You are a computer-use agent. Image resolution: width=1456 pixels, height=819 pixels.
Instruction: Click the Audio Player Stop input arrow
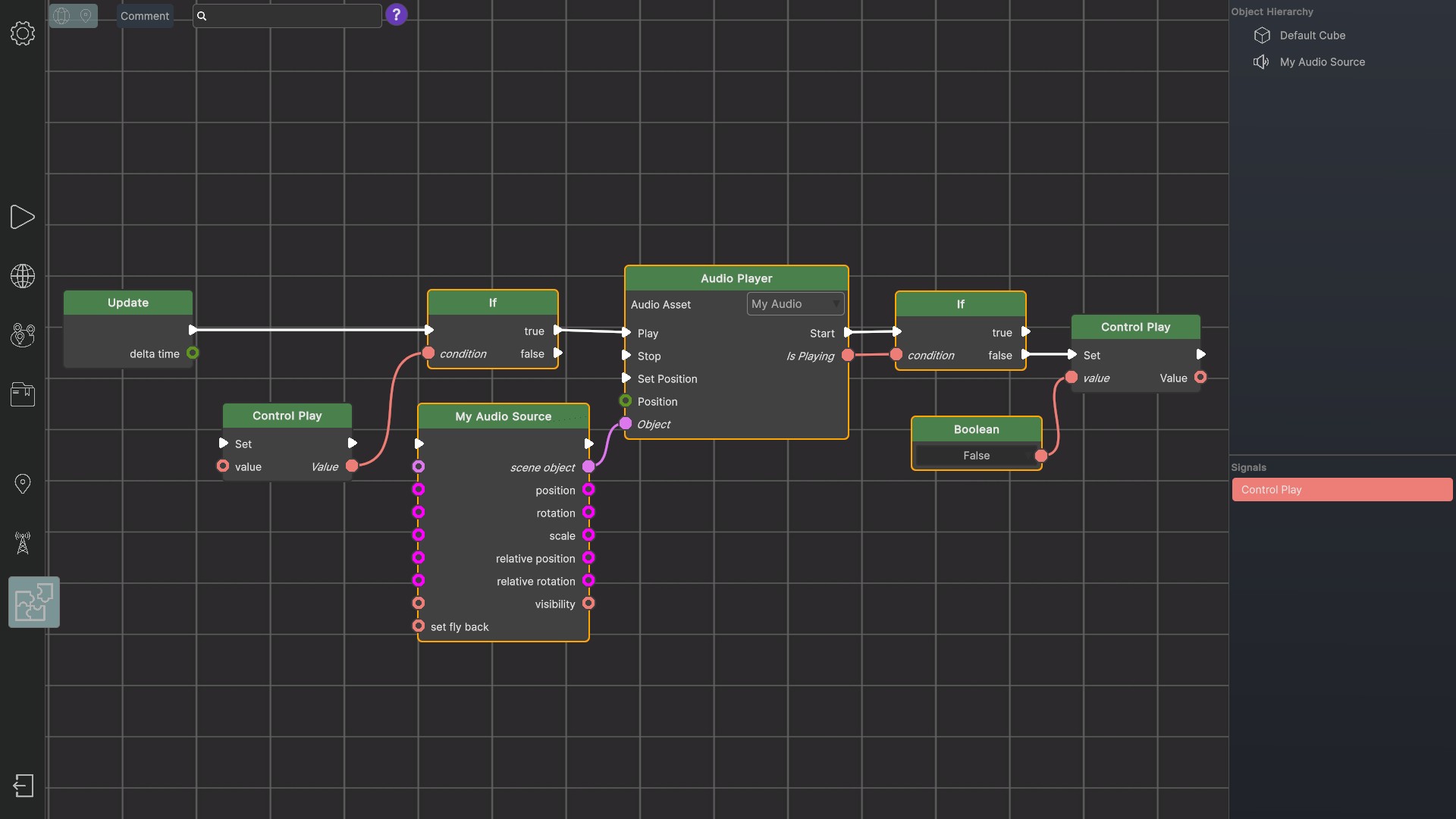pos(626,355)
